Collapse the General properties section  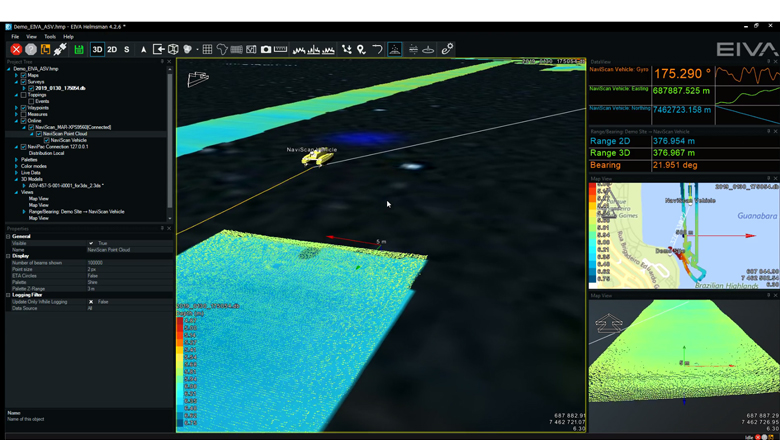(8, 236)
